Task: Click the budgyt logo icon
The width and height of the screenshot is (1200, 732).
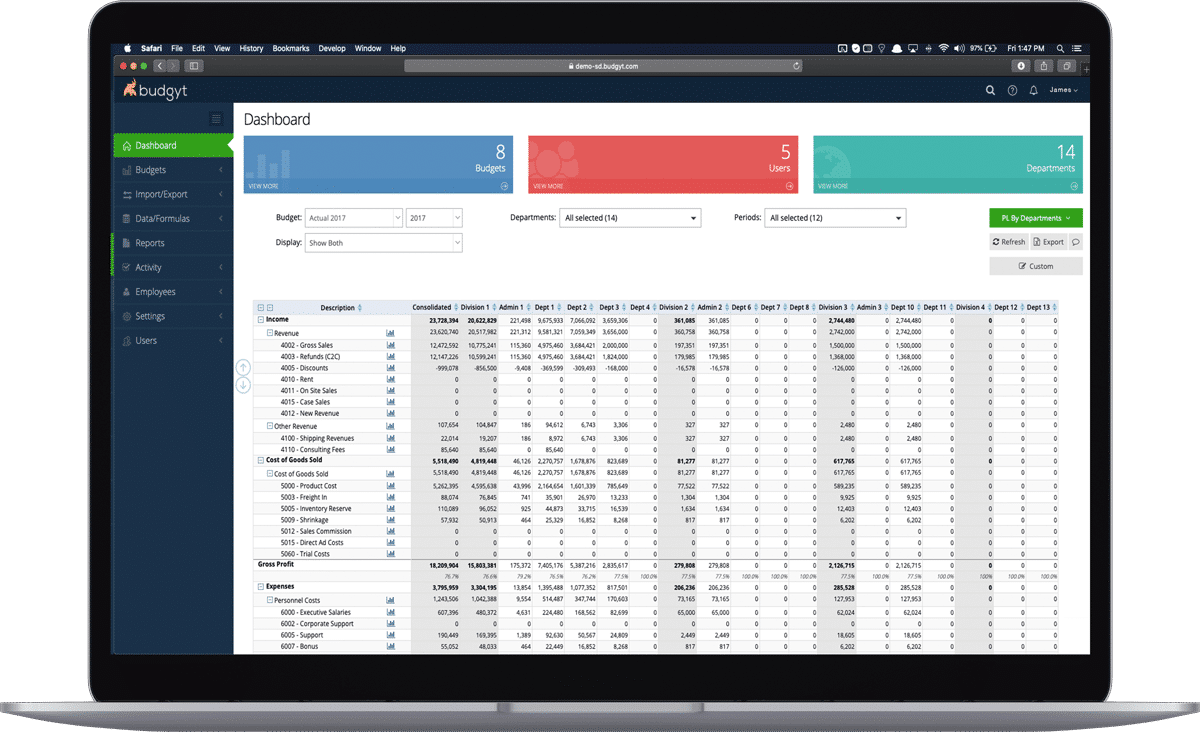Action: pyautogui.click(x=131, y=90)
